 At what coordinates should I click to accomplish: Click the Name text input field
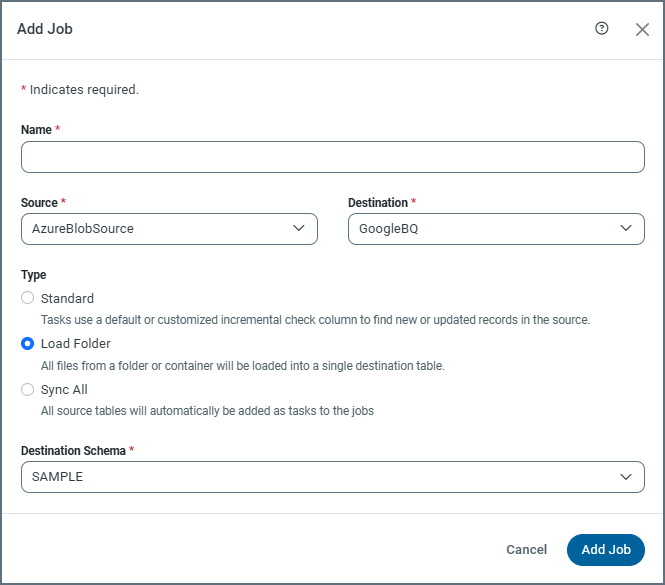coord(332,157)
